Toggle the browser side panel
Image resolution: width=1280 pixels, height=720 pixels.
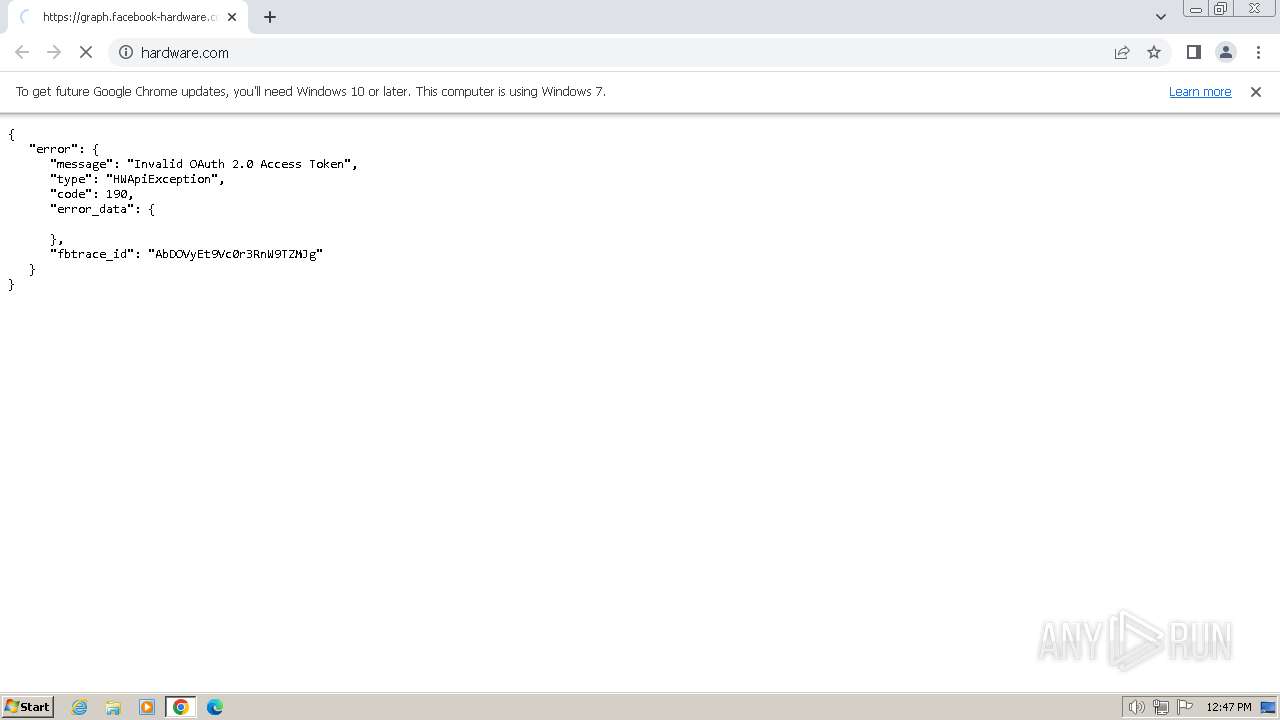(x=1193, y=52)
